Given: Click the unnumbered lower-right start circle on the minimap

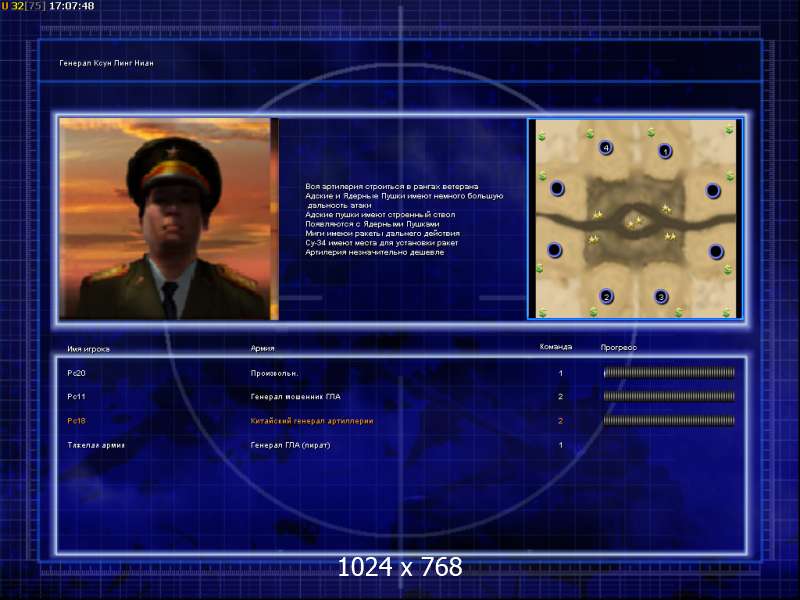Looking at the screenshot, I should (x=716, y=252).
